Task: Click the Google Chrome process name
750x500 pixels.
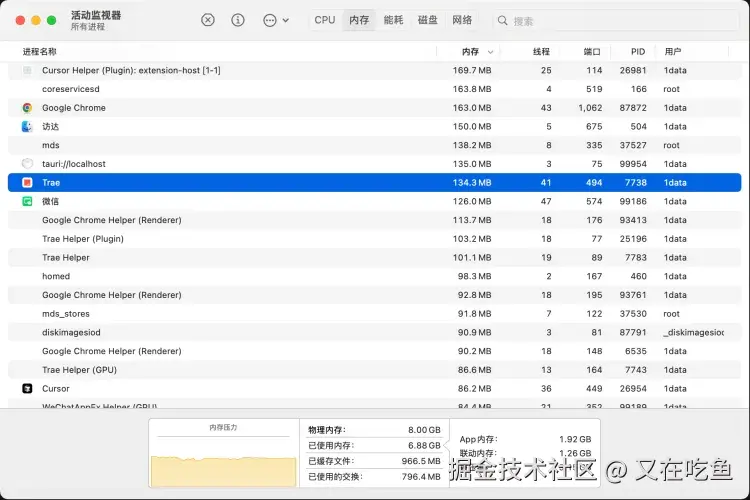Action: click(x=74, y=108)
